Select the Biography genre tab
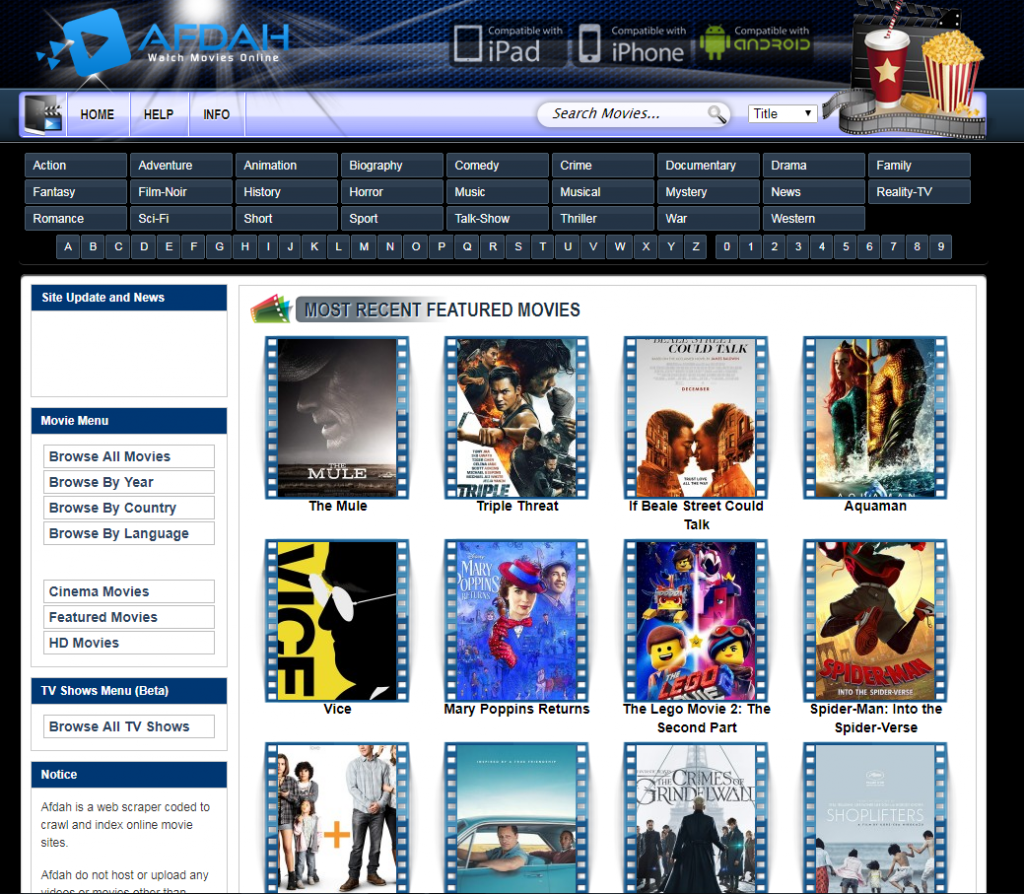Viewport: 1024px width, 894px height. 392,165
